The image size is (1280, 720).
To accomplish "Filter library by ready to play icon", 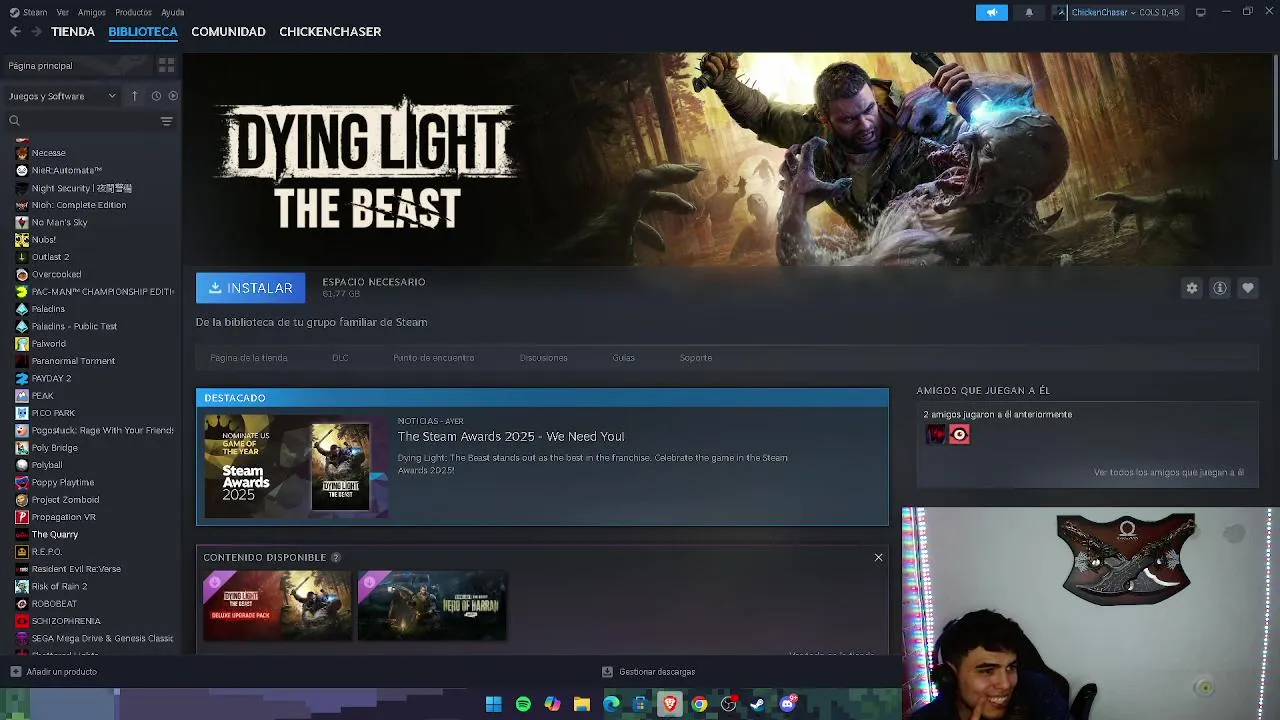I will tap(173, 96).
